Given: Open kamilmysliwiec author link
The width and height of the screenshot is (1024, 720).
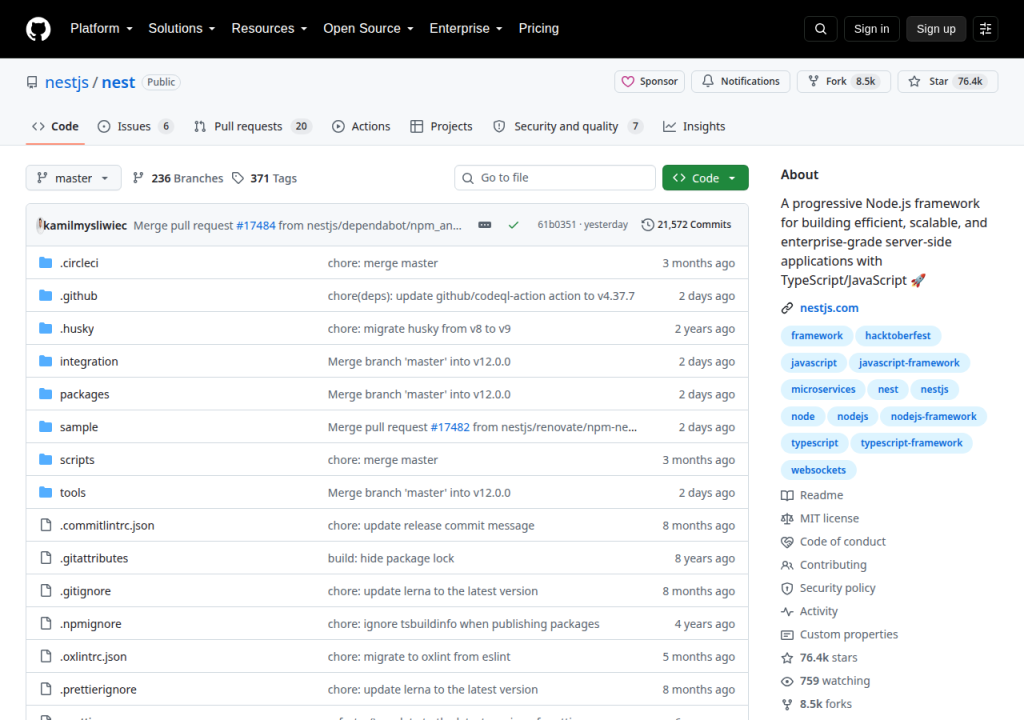Looking at the screenshot, I should [85, 225].
